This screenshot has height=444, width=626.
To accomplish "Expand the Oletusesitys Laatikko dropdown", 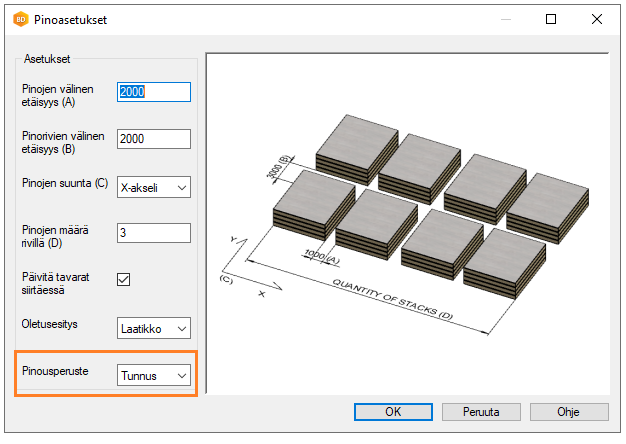I will [153, 328].
